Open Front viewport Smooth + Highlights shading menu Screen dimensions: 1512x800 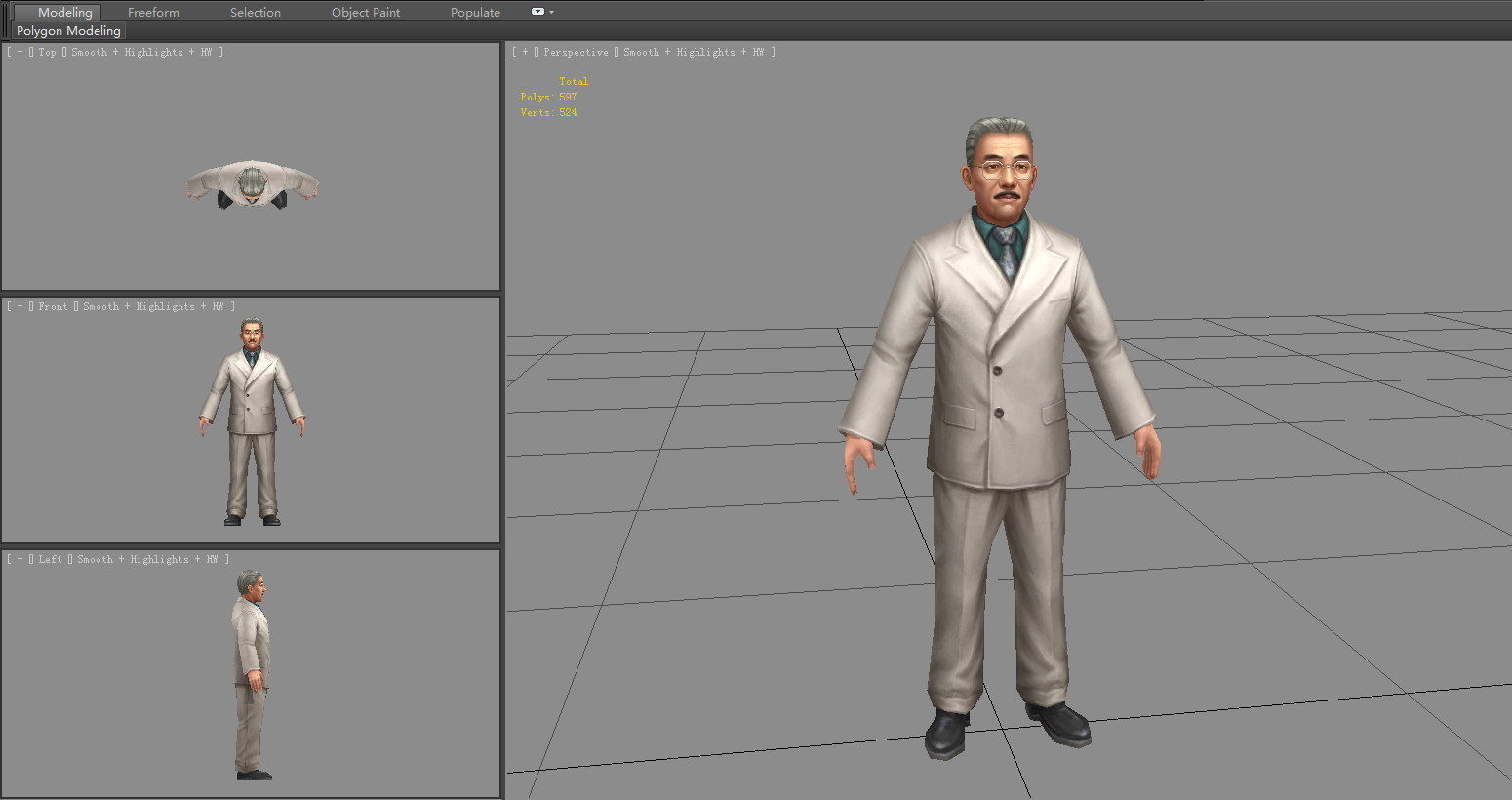click(x=153, y=306)
